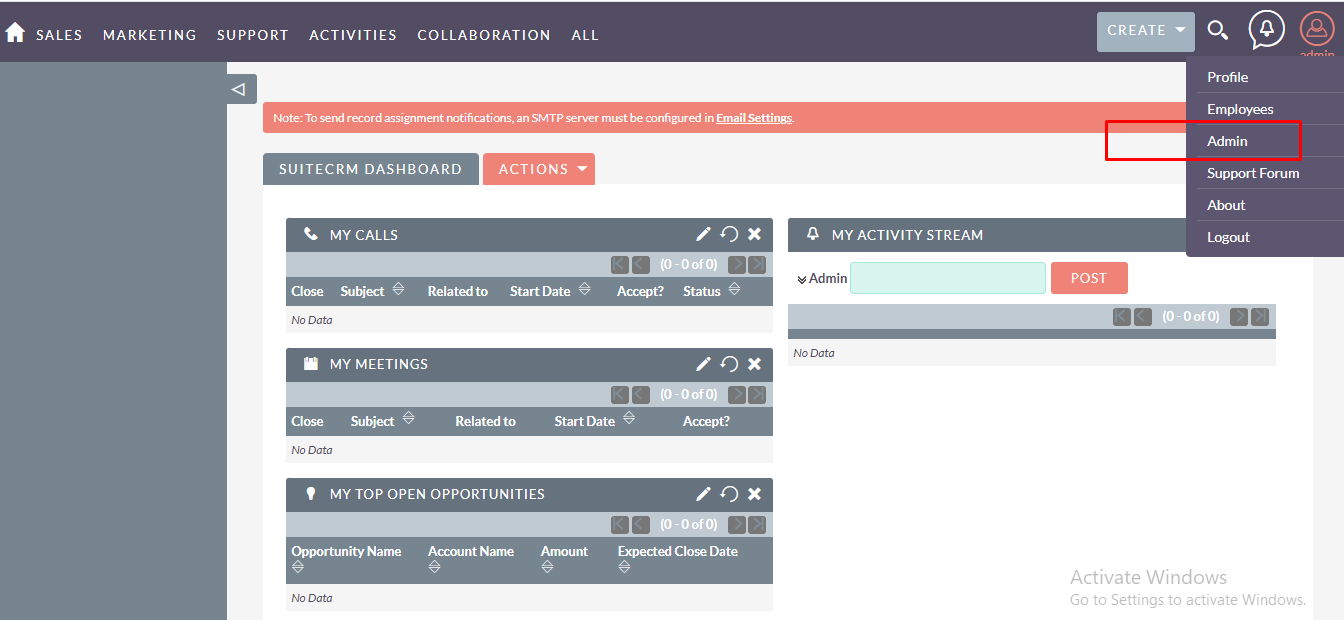Viewport: 1344px width, 620px height.
Task: Refresh the My Meetings dashlet
Action: coord(729,364)
